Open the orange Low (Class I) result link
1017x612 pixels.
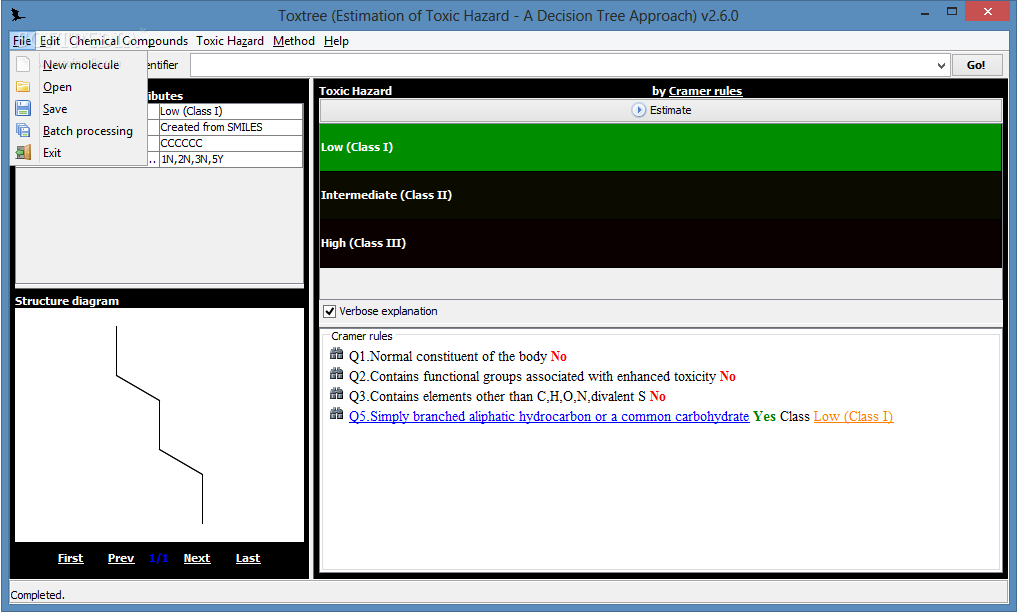point(854,416)
